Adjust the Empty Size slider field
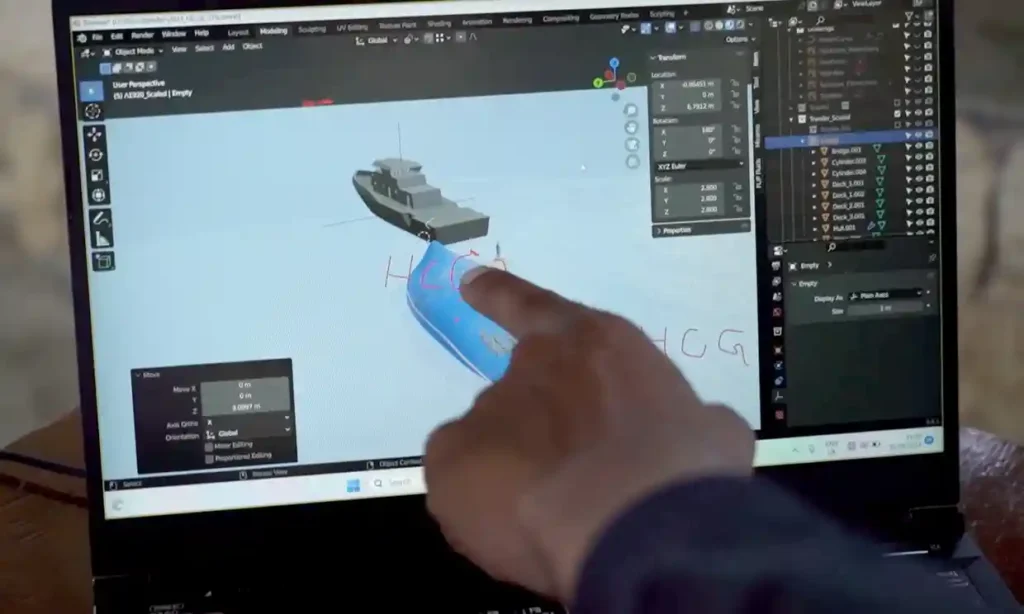 (885, 308)
